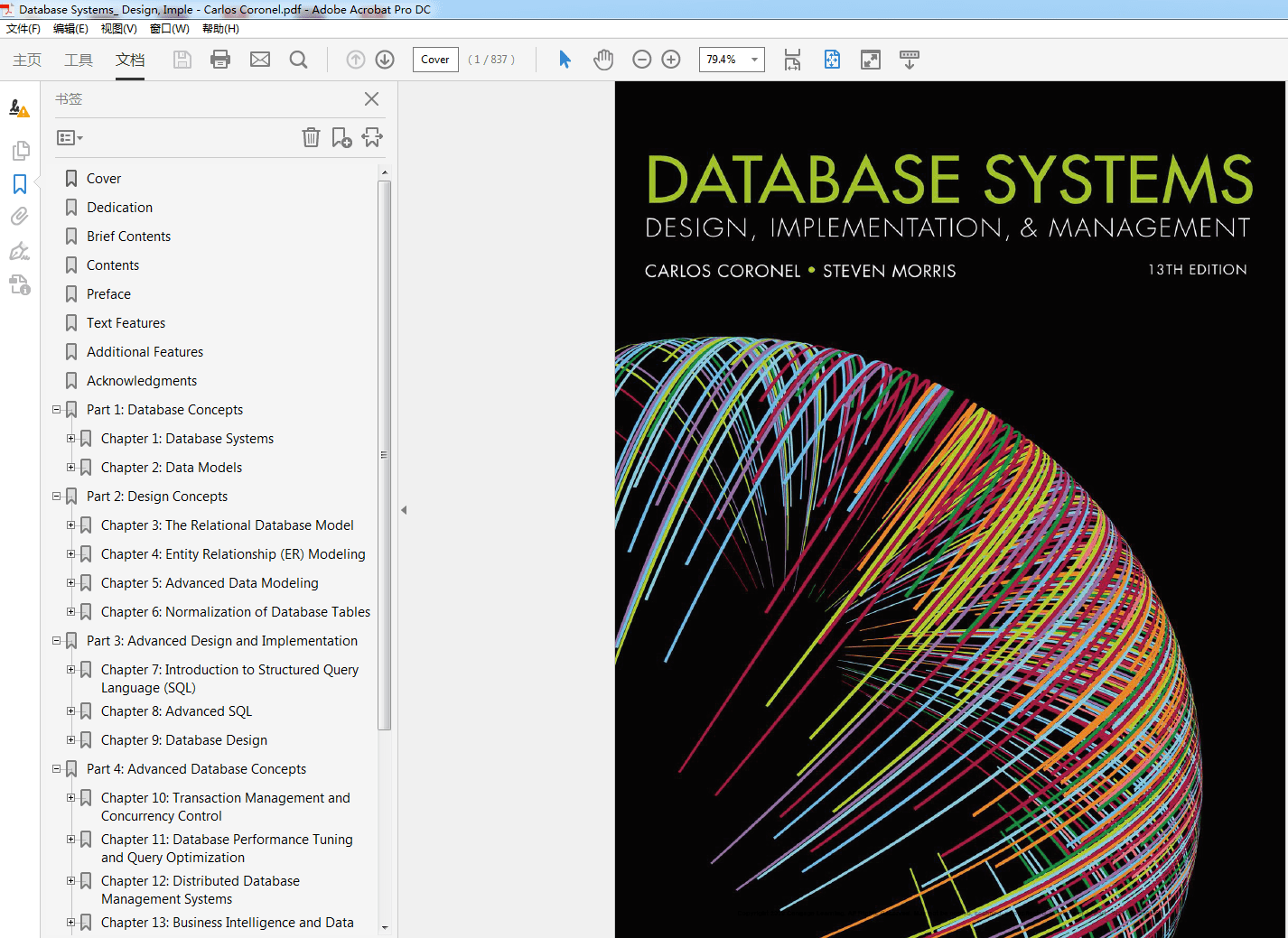Image resolution: width=1288 pixels, height=938 pixels.
Task: Open the 文档 menu
Action: 129,60
